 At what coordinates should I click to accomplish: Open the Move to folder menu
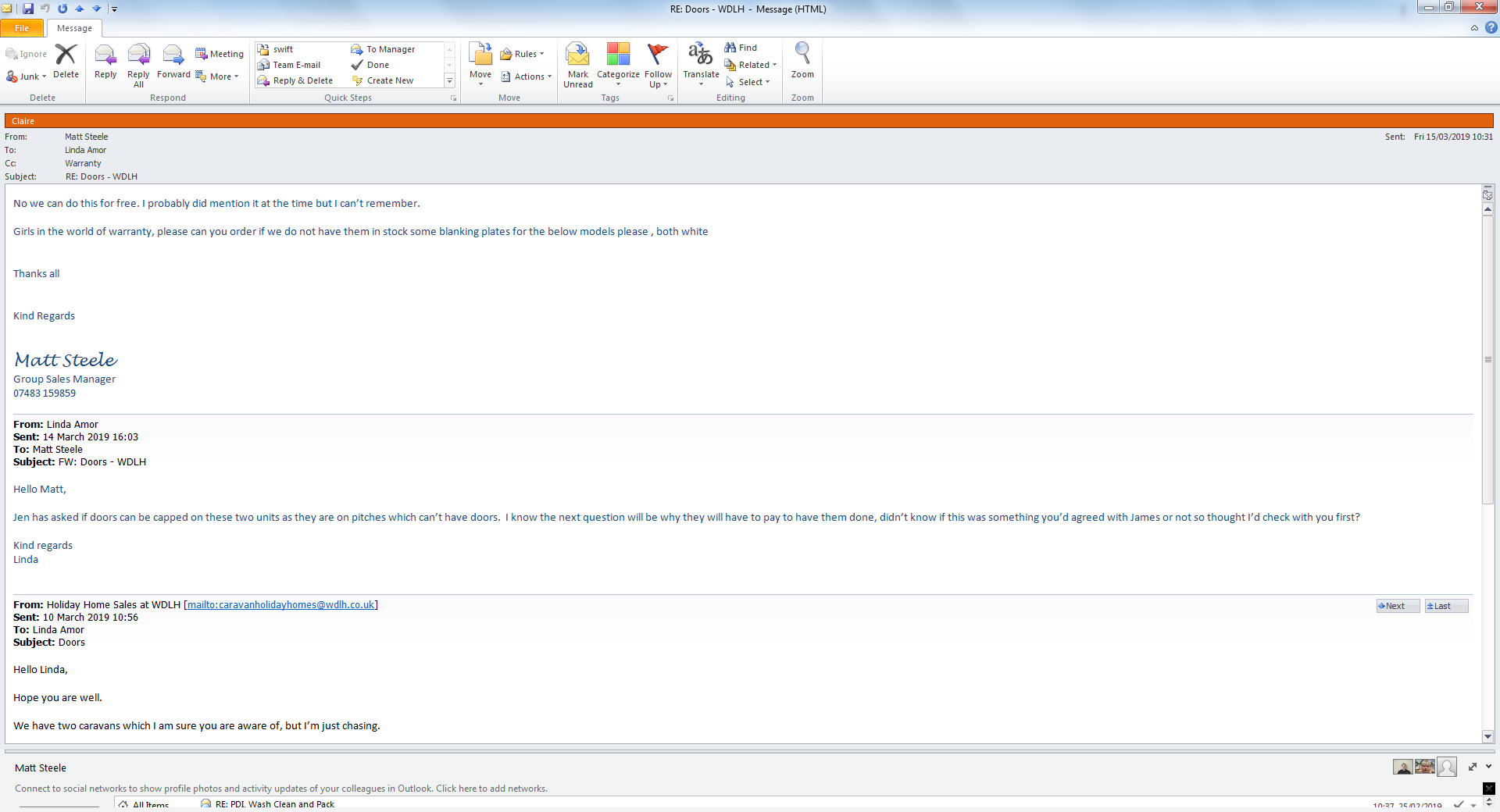[x=480, y=64]
